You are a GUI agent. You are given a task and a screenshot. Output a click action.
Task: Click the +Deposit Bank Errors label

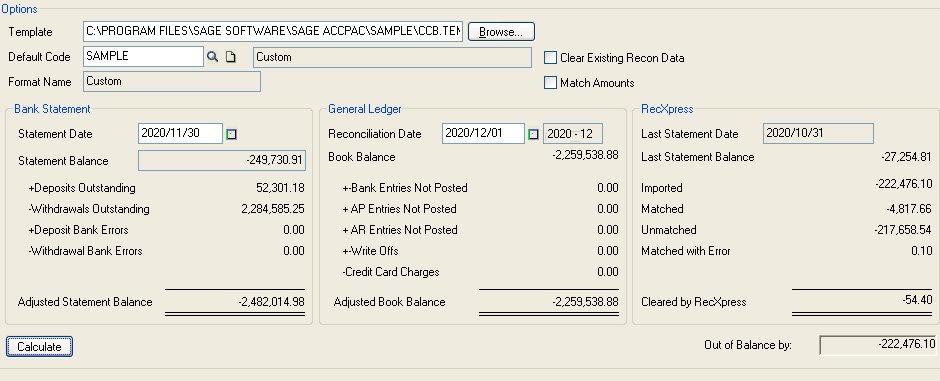(78, 230)
